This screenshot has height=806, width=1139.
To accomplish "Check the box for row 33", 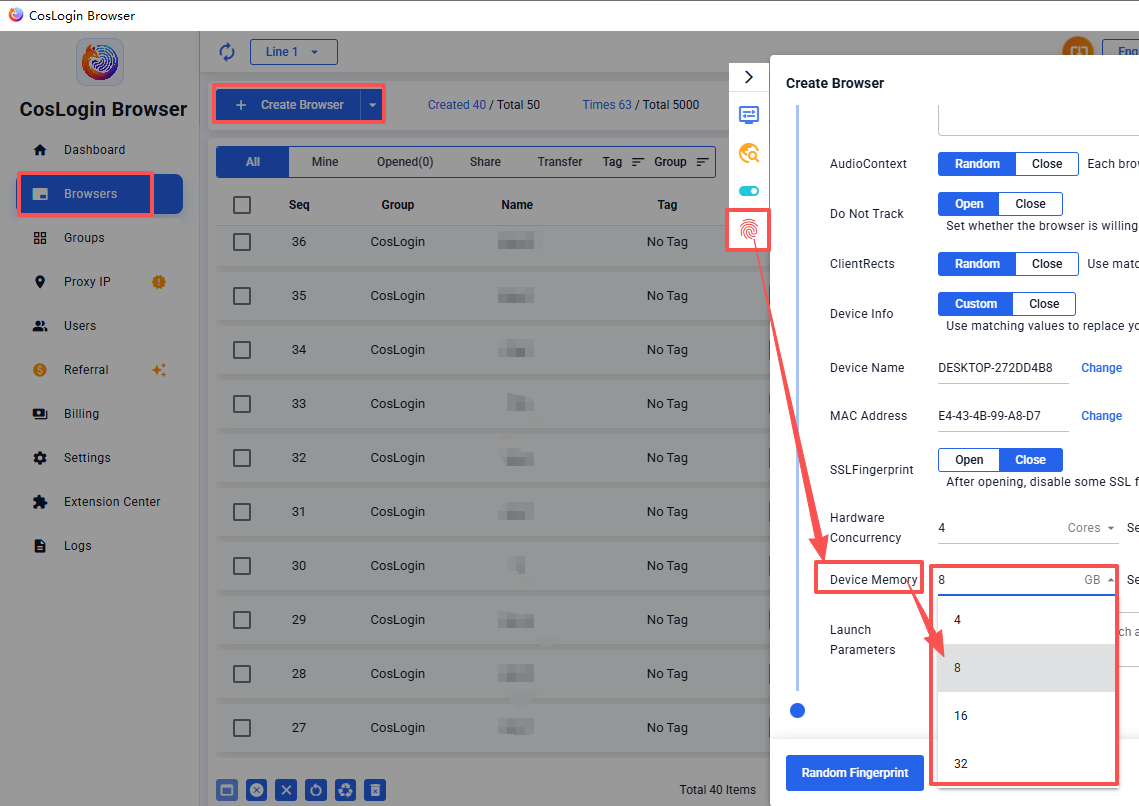I will pyautogui.click(x=242, y=404).
